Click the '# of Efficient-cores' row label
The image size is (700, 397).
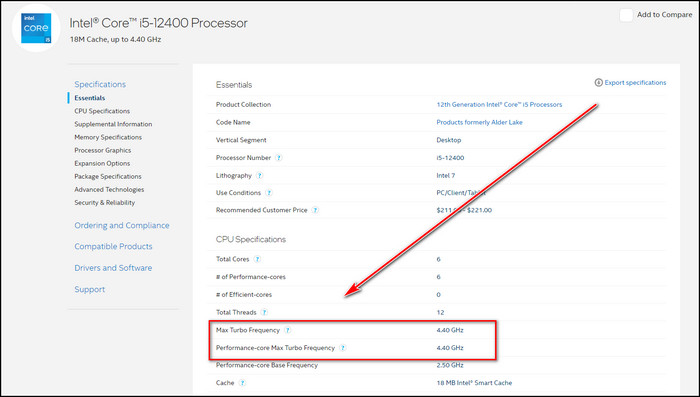(x=244, y=295)
